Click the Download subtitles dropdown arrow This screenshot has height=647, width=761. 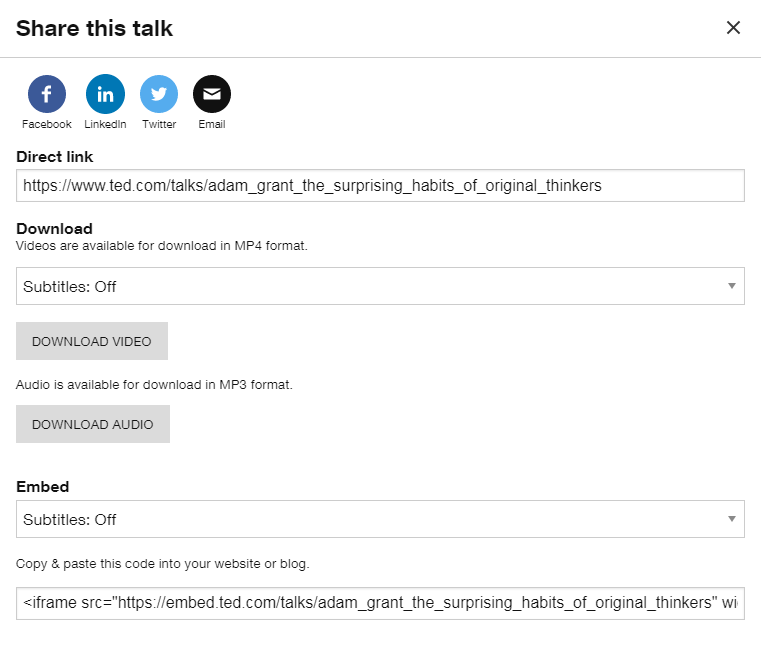(x=731, y=286)
